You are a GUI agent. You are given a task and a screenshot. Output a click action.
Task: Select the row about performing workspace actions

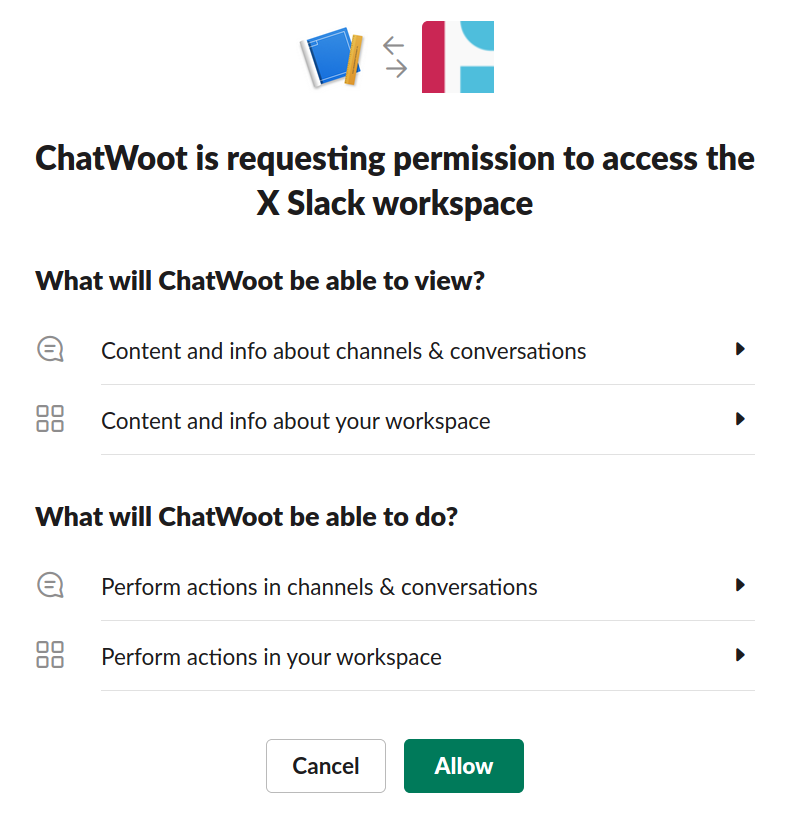coord(271,657)
